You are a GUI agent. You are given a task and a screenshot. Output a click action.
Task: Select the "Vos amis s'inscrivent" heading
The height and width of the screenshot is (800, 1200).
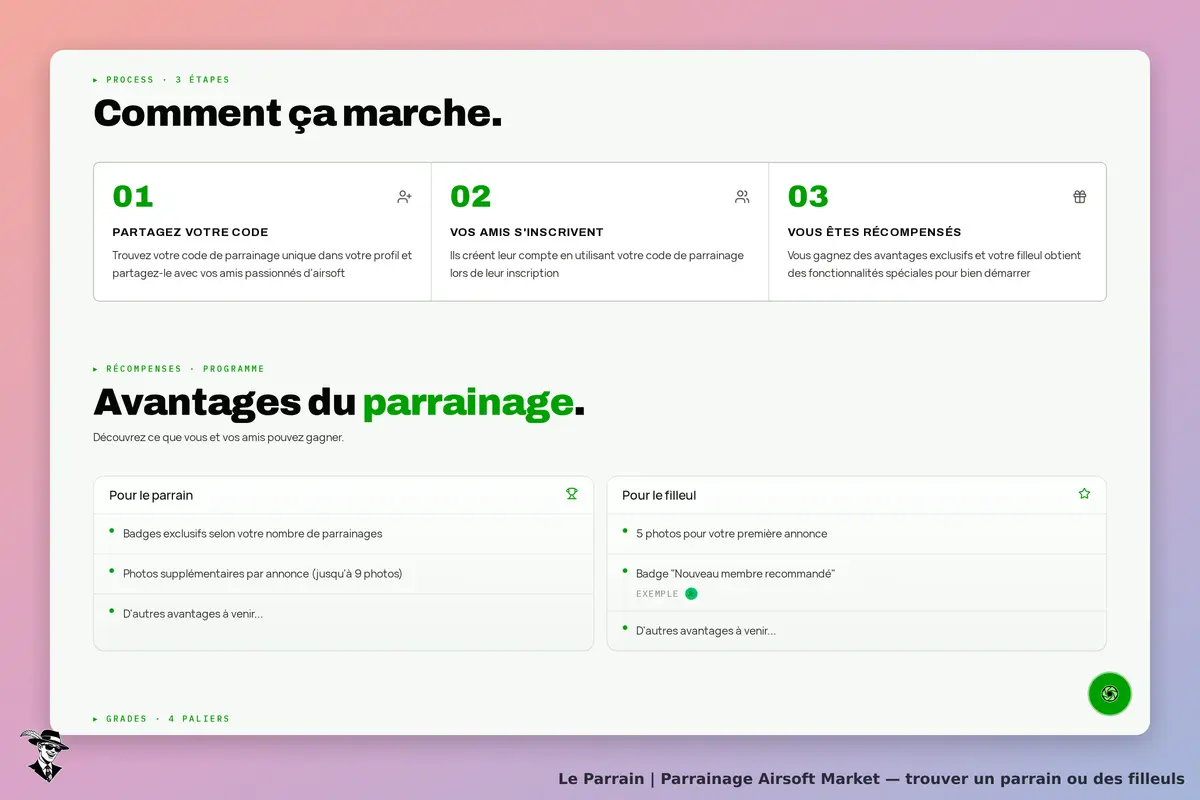527,232
